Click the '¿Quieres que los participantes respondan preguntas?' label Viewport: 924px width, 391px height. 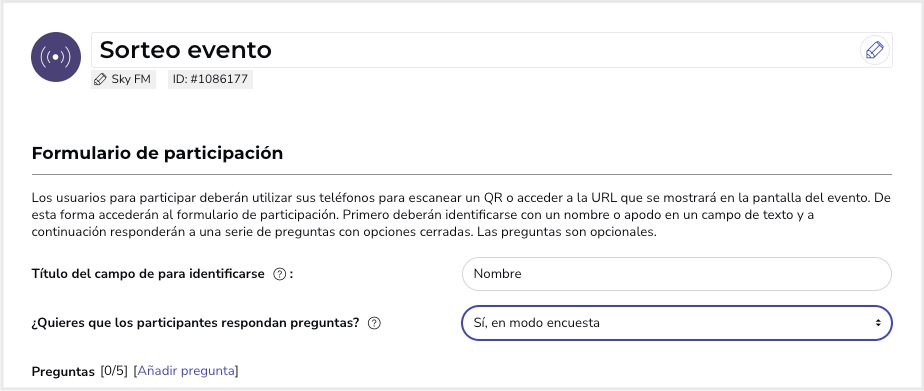click(195, 323)
